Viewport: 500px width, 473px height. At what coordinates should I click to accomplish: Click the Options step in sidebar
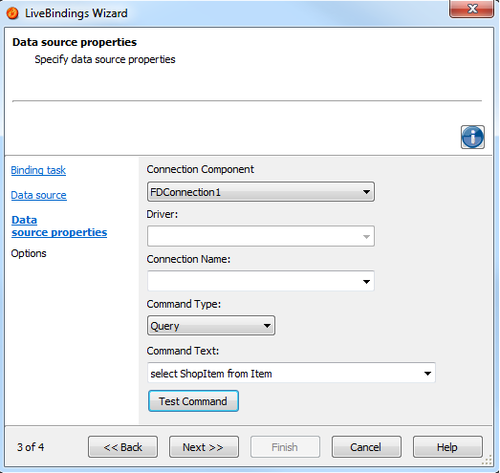(29, 253)
